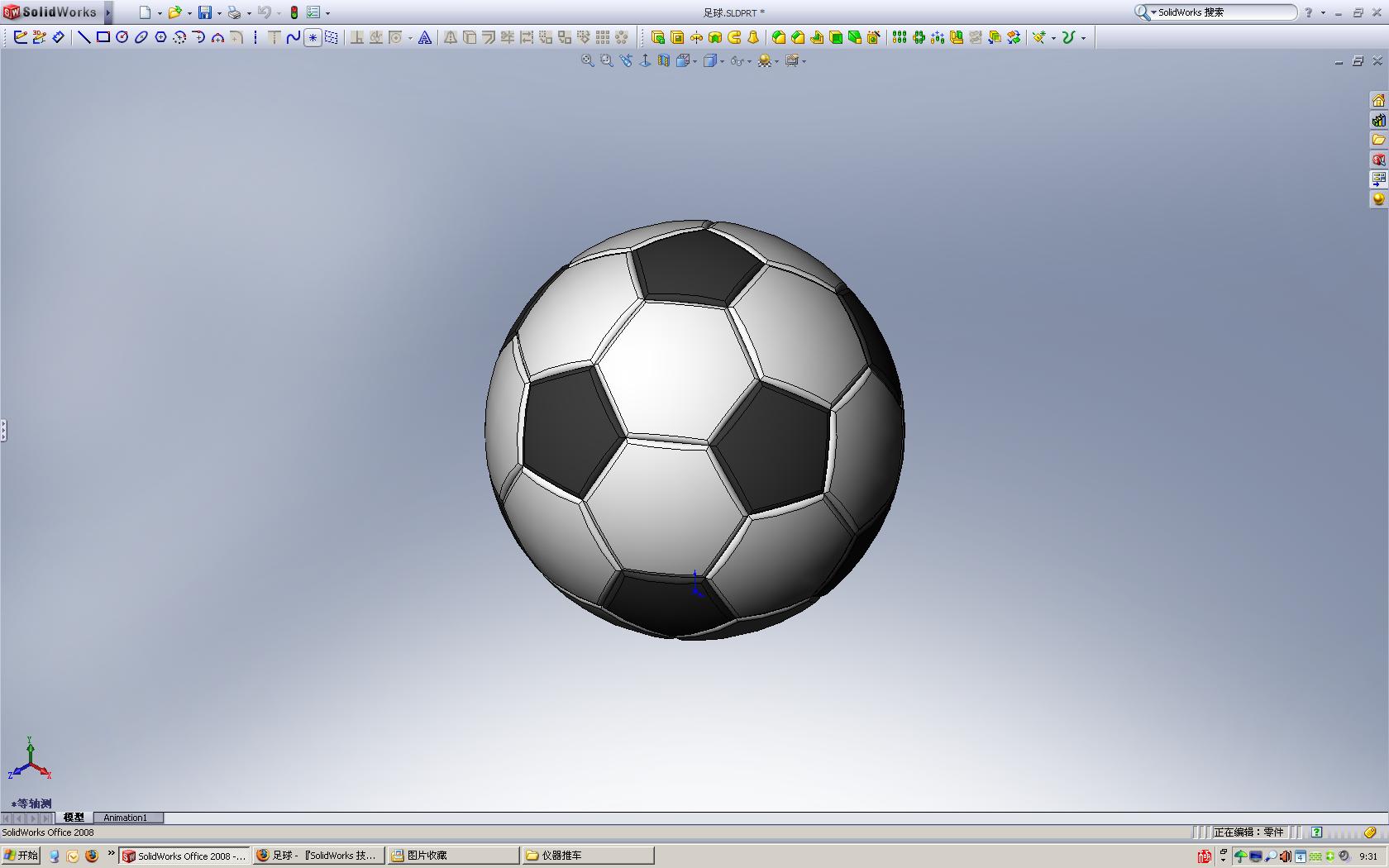Select the Circle sketch tool
Screen dimensions: 1389x868
click(x=122, y=37)
